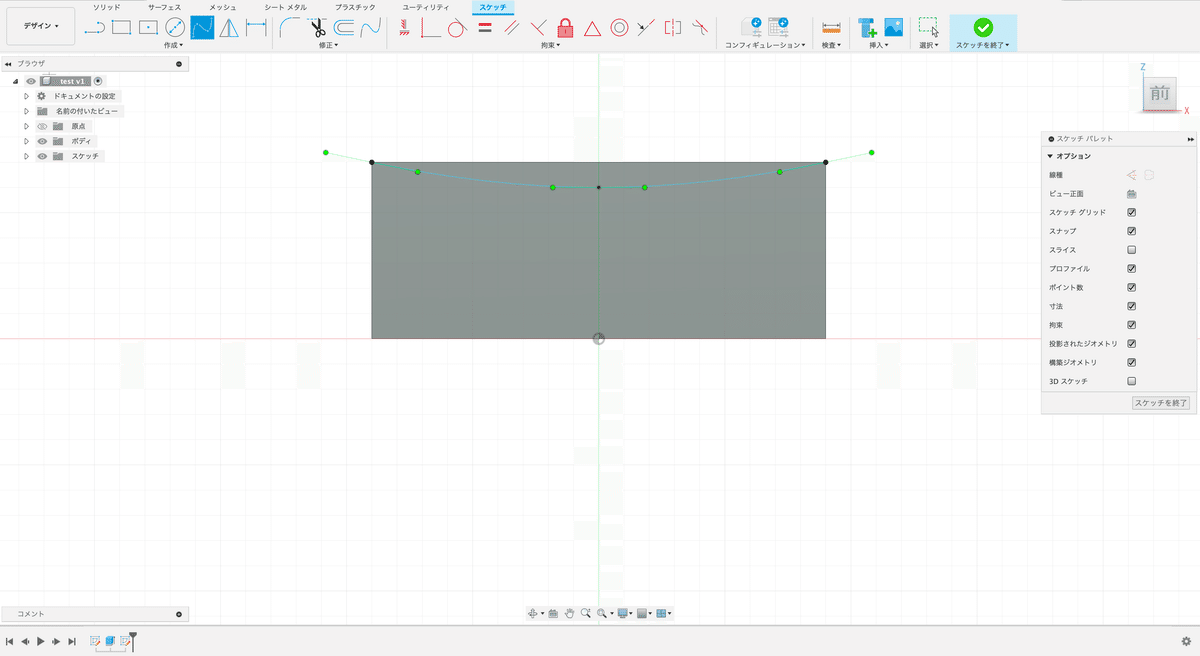Open the 作成 dropdown menu

pos(173,45)
